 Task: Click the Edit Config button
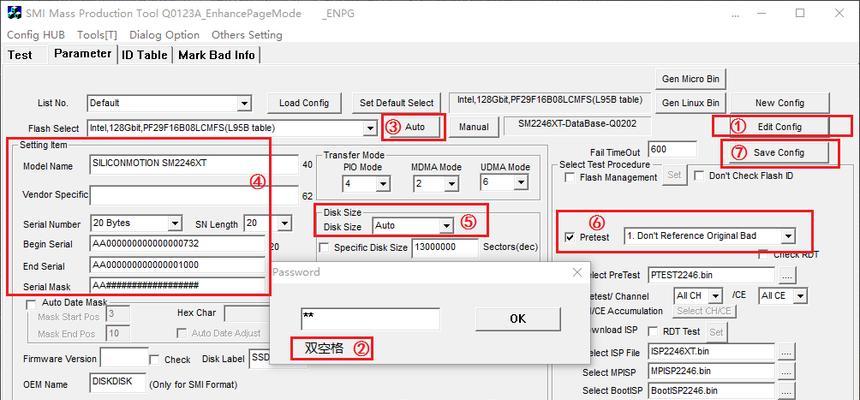point(779,127)
